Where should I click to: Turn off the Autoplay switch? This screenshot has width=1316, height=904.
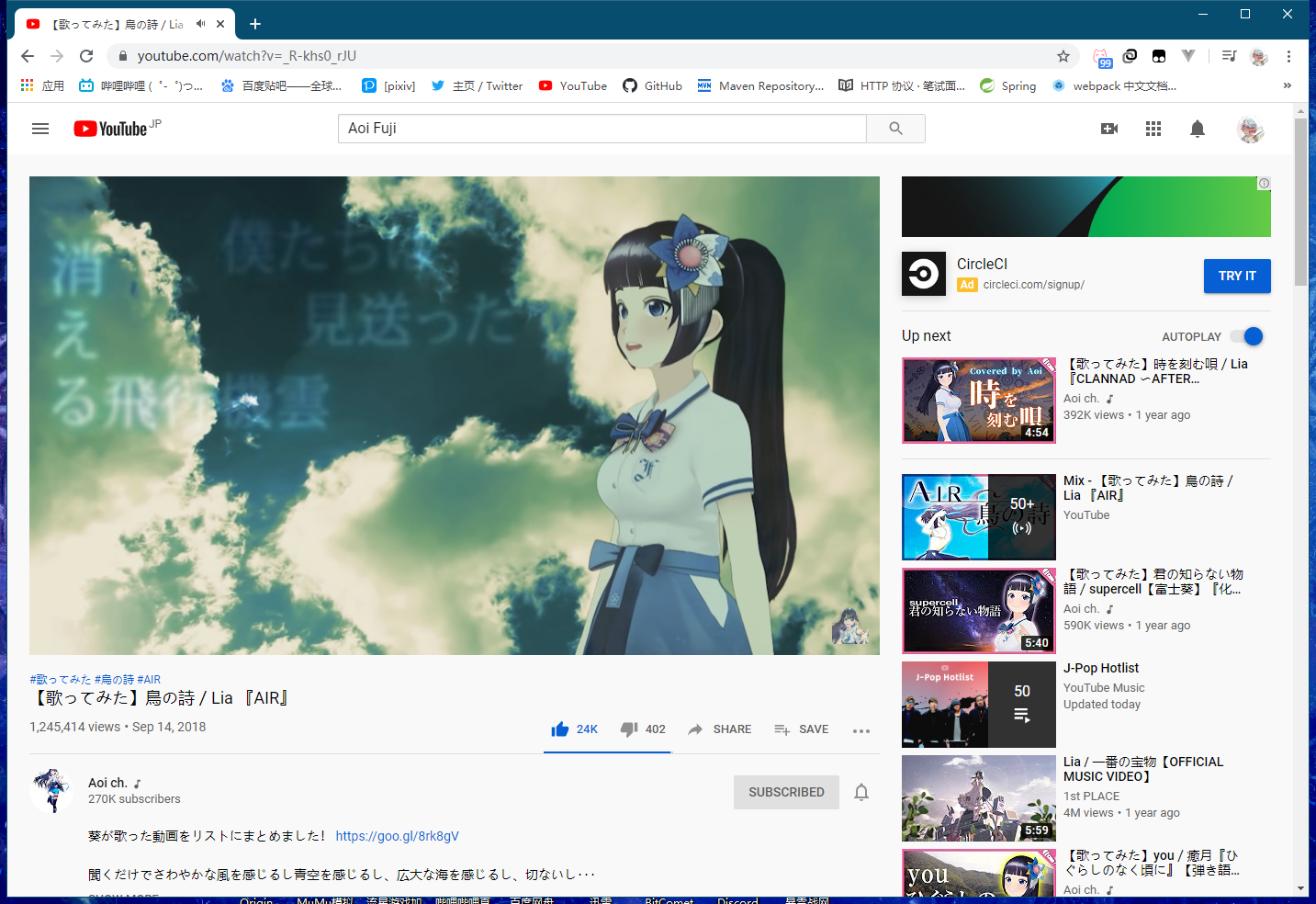(x=1247, y=336)
